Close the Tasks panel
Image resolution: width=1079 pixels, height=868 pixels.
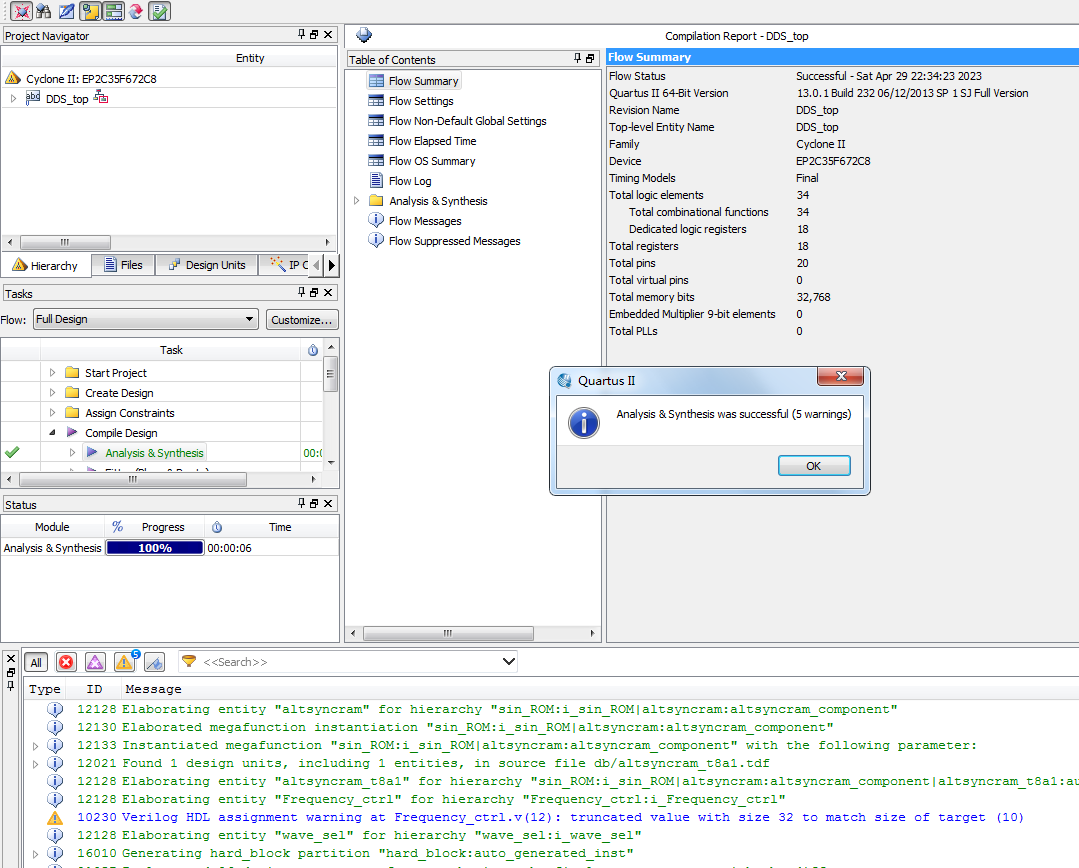328,293
